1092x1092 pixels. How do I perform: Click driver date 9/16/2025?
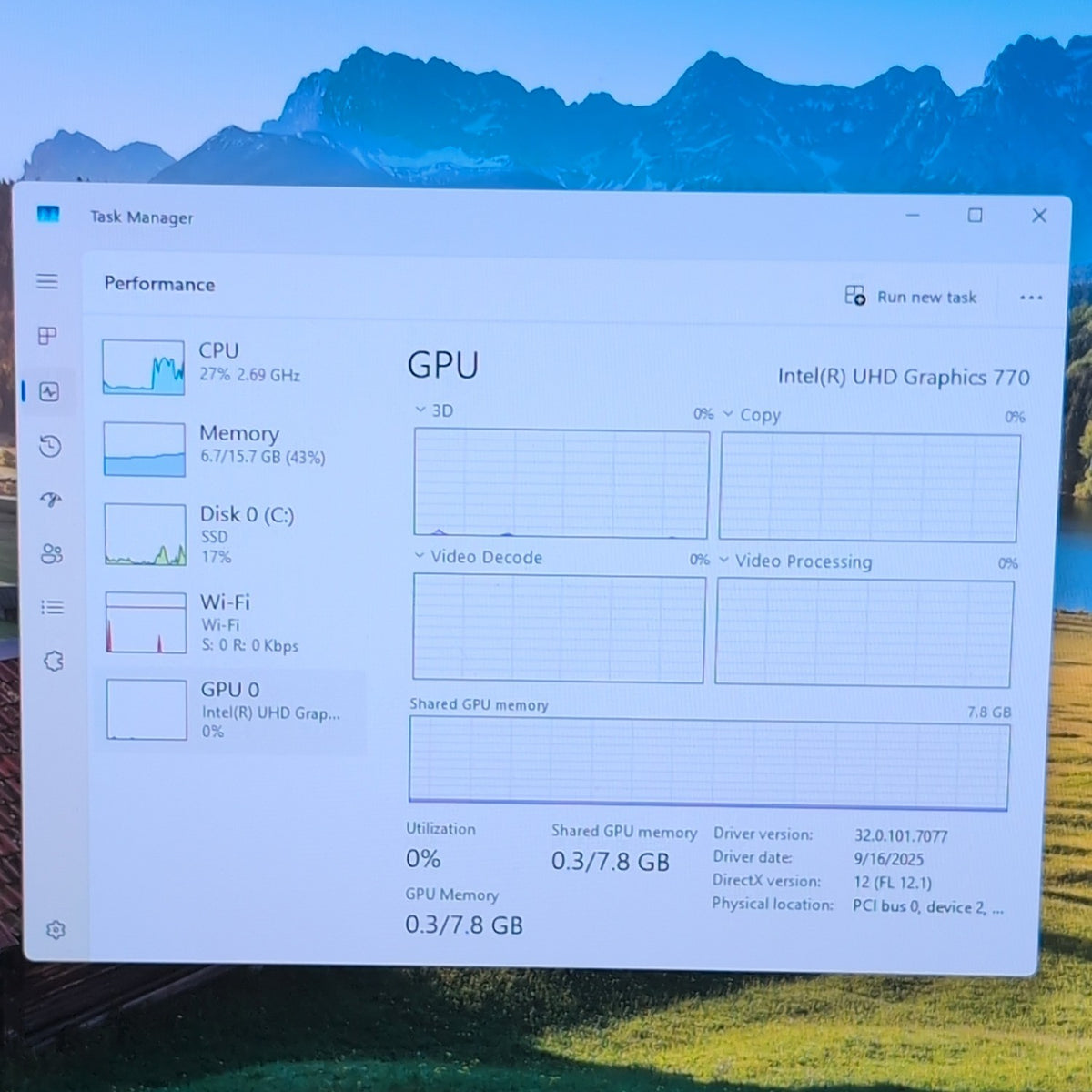[888, 859]
